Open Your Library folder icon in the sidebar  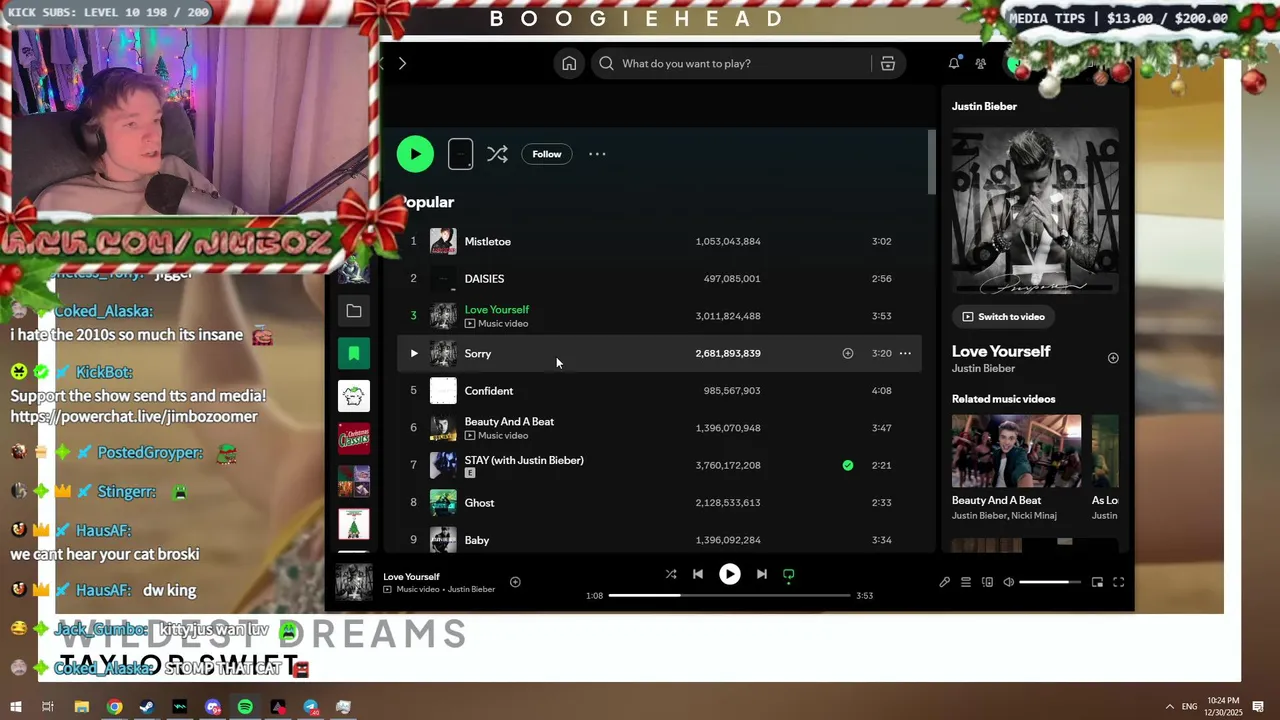[354, 311]
